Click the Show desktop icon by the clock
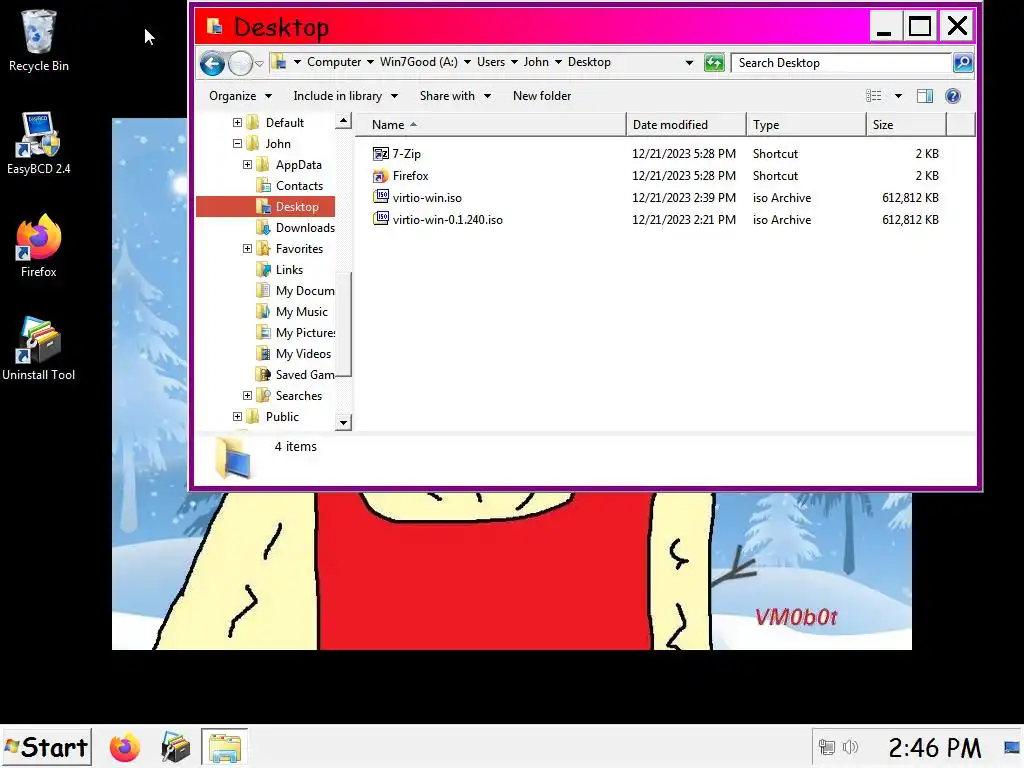The height and width of the screenshot is (768, 1024). point(1012,747)
